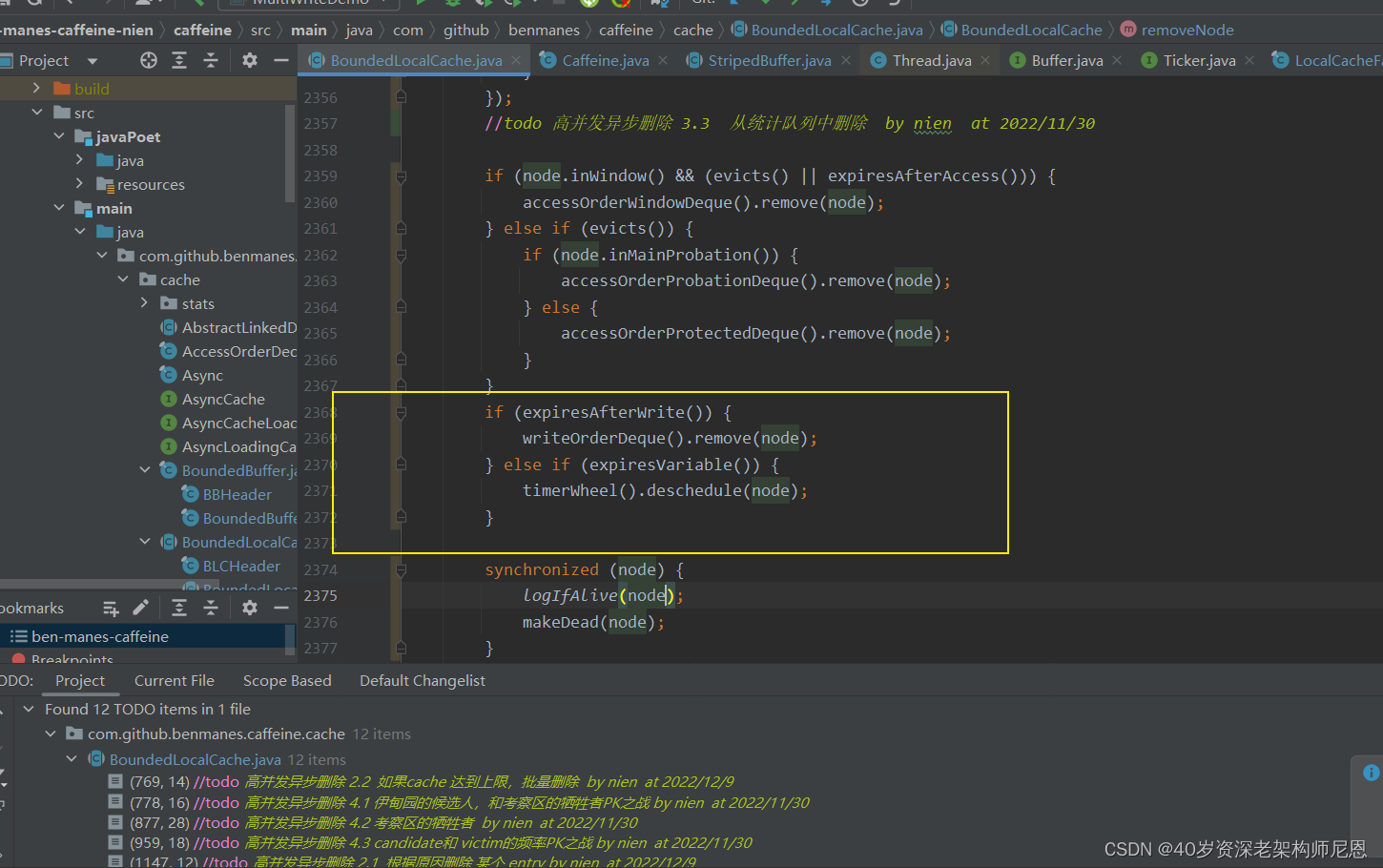Expand the build folder

36,88
